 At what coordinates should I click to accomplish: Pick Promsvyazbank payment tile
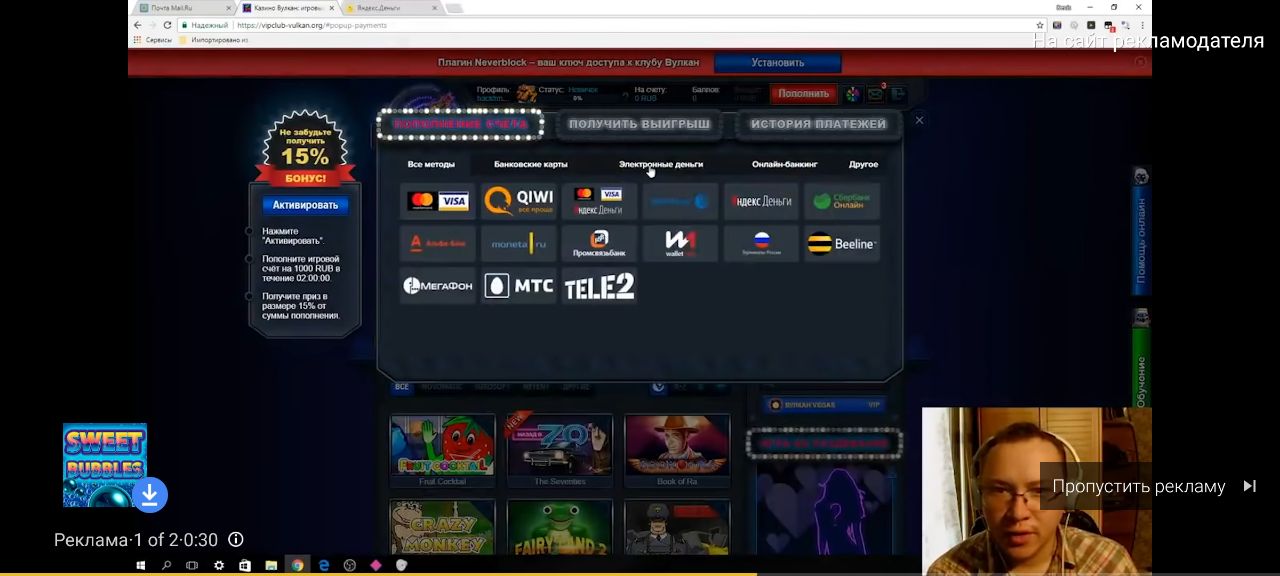[x=599, y=243]
